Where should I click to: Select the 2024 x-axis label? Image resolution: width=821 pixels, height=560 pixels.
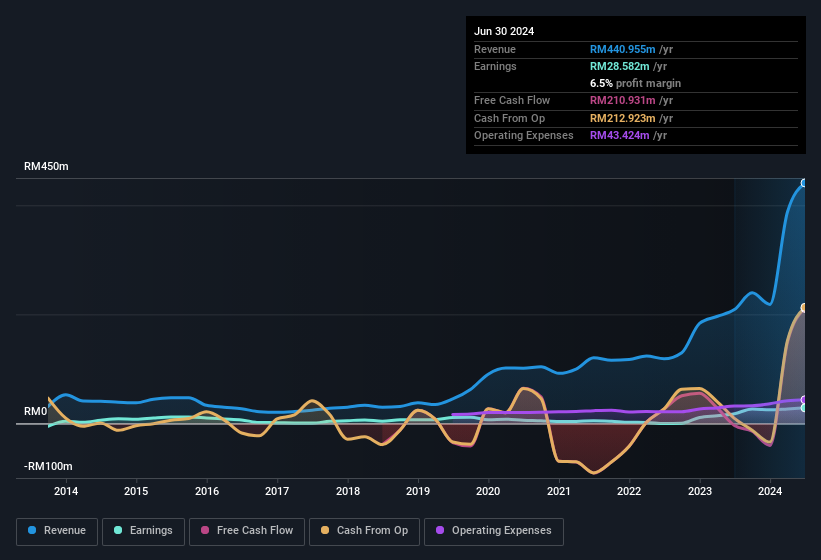[x=770, y=491]
